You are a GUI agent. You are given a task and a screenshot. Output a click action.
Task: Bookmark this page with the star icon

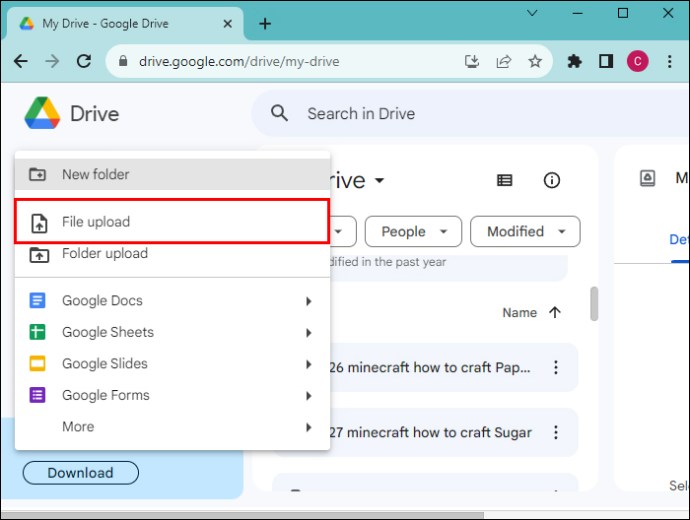[535, 61]
